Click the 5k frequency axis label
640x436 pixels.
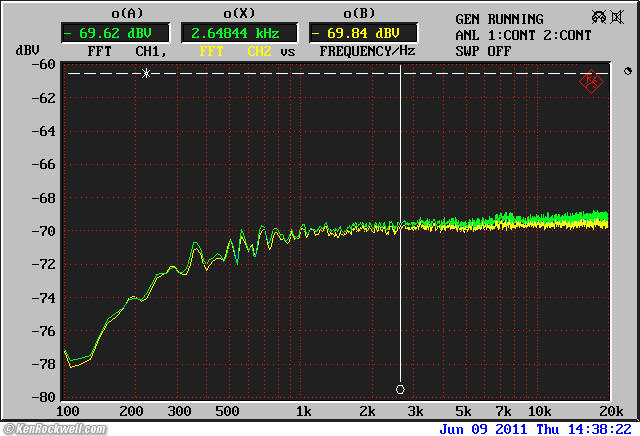click(x=463, y=411)
